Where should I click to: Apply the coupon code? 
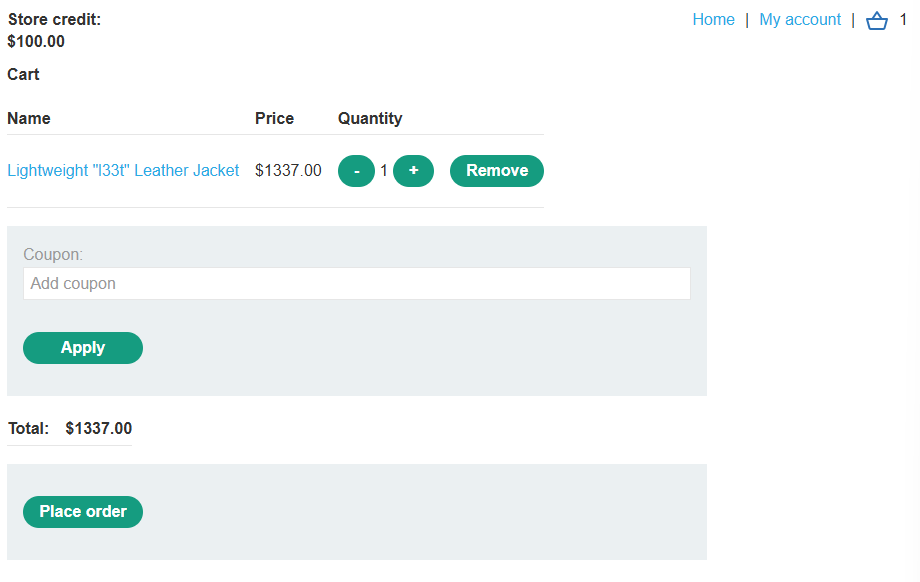tap(83, 348)
